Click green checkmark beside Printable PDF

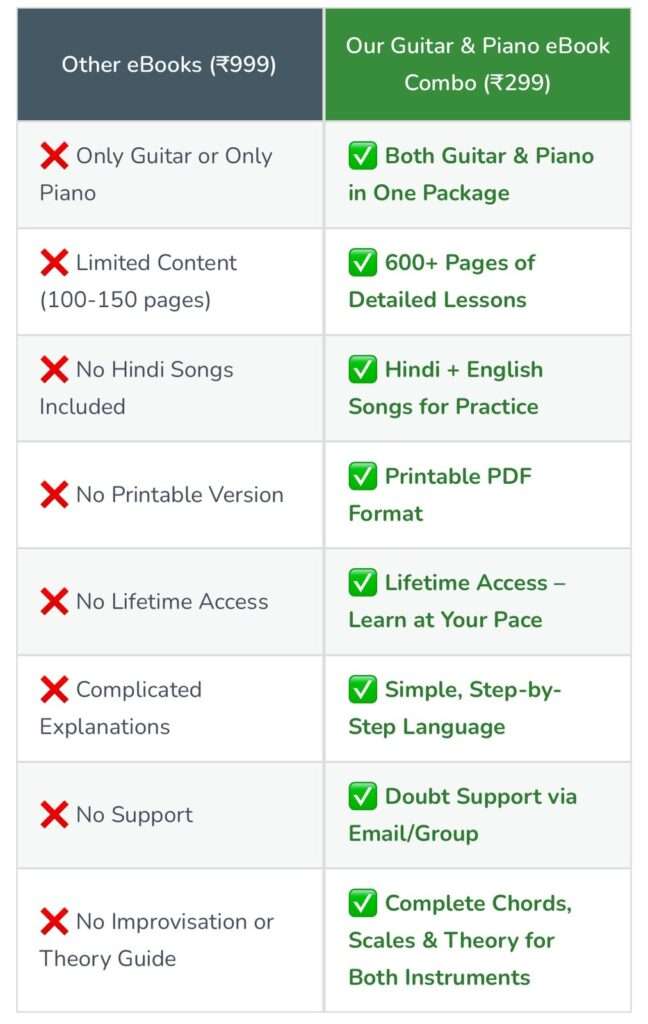(x=362, y=476)
